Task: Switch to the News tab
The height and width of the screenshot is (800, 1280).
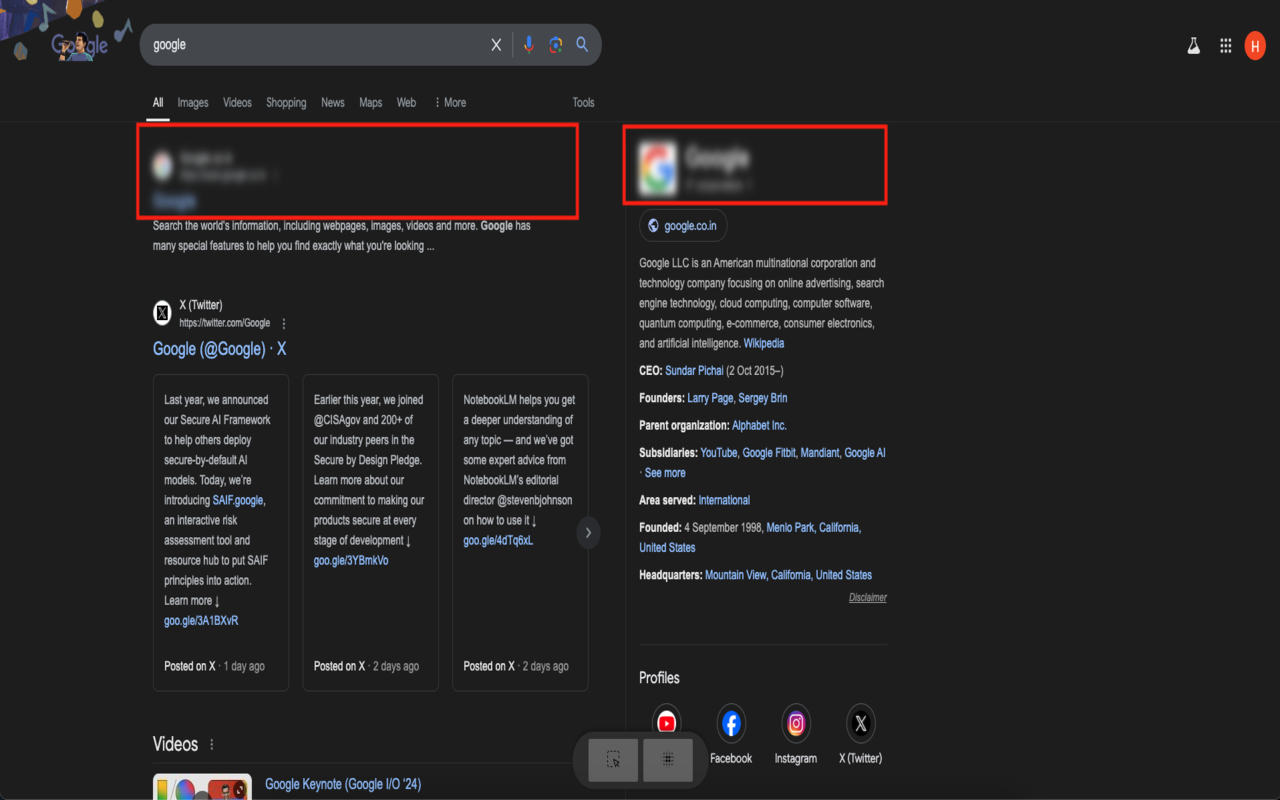Action: pos(332,102)
